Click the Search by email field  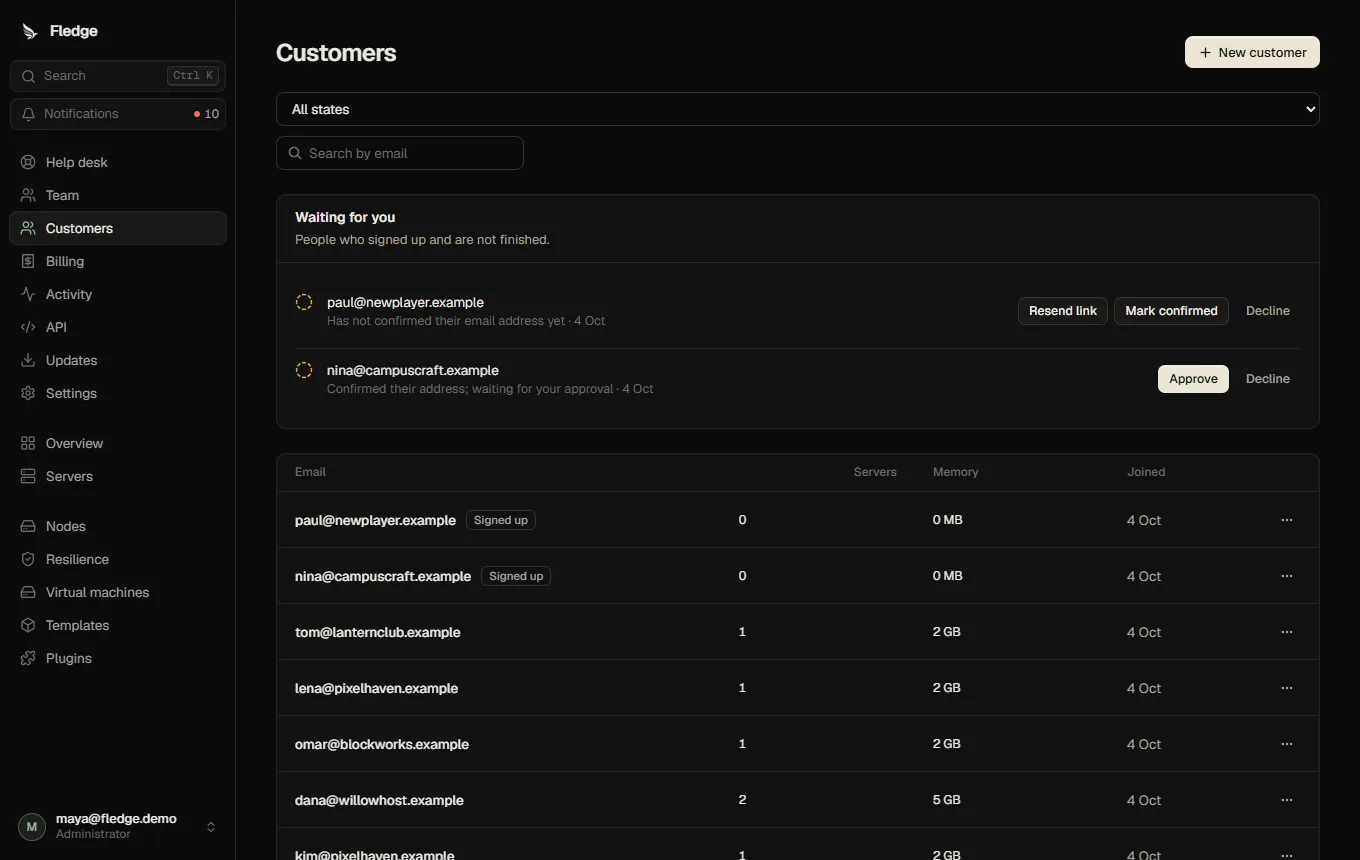pos(400,153)
